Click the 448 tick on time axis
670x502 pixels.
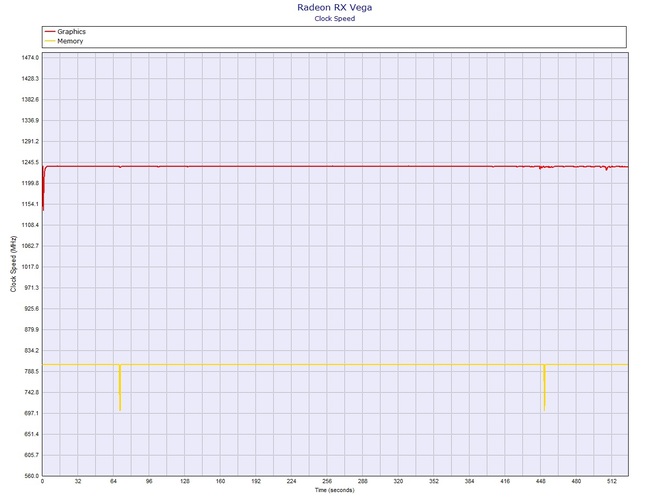click(x=541, y=481)
